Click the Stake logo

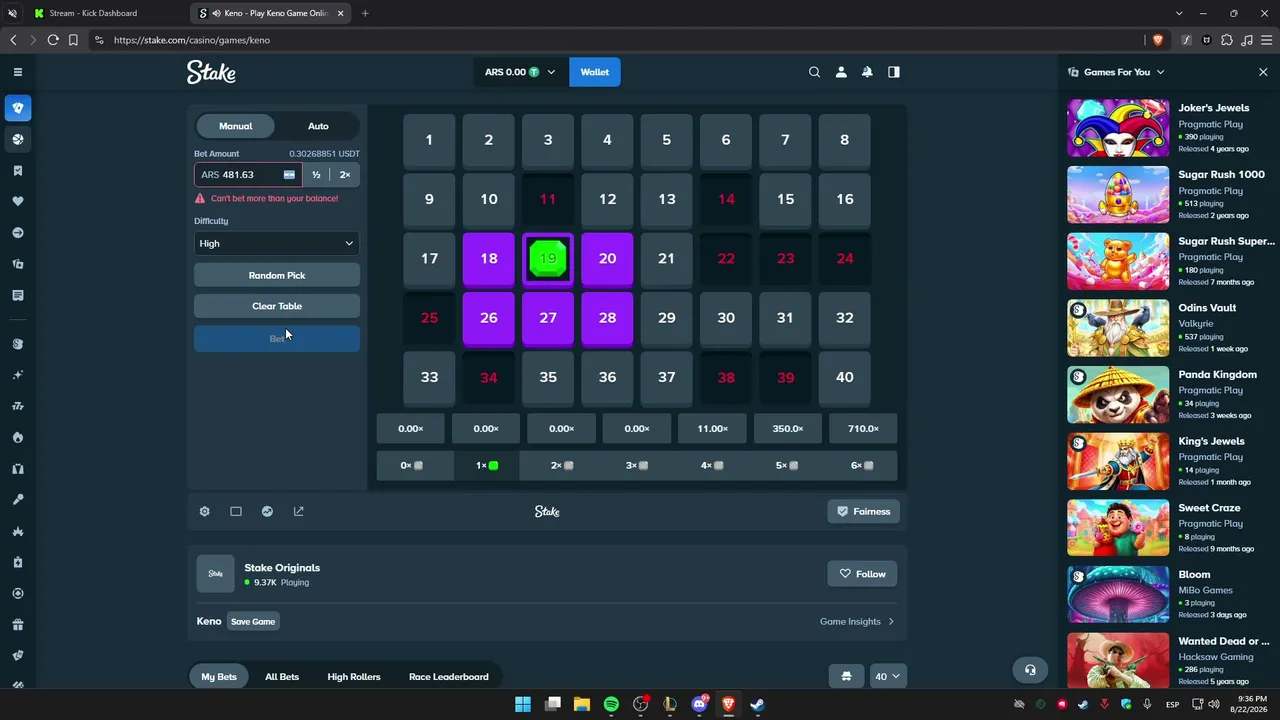[211, 72]
